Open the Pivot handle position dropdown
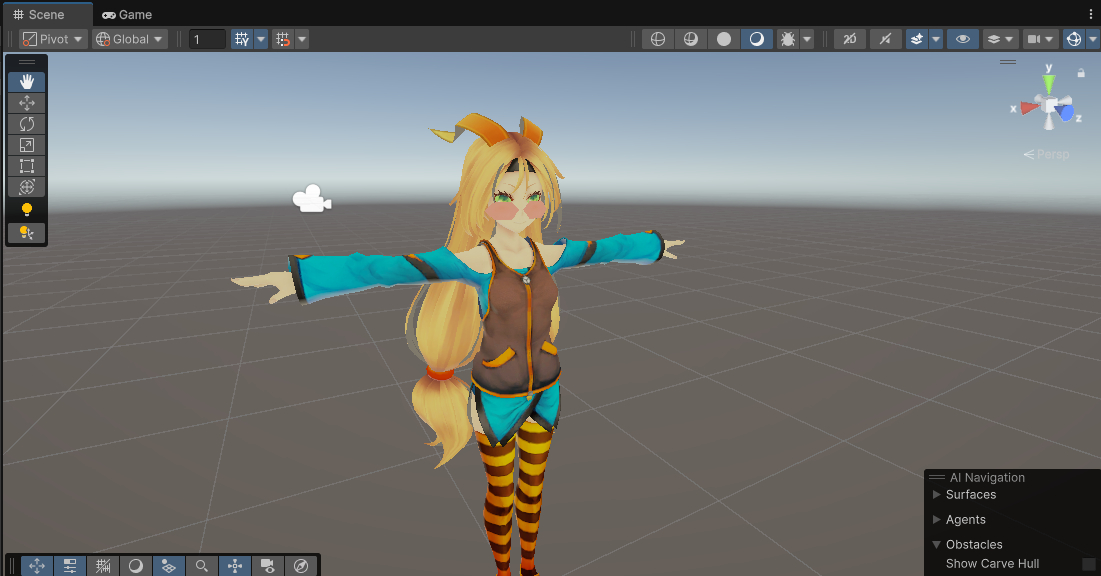The width and height of the screenshot is (1101, 576). 53,39
